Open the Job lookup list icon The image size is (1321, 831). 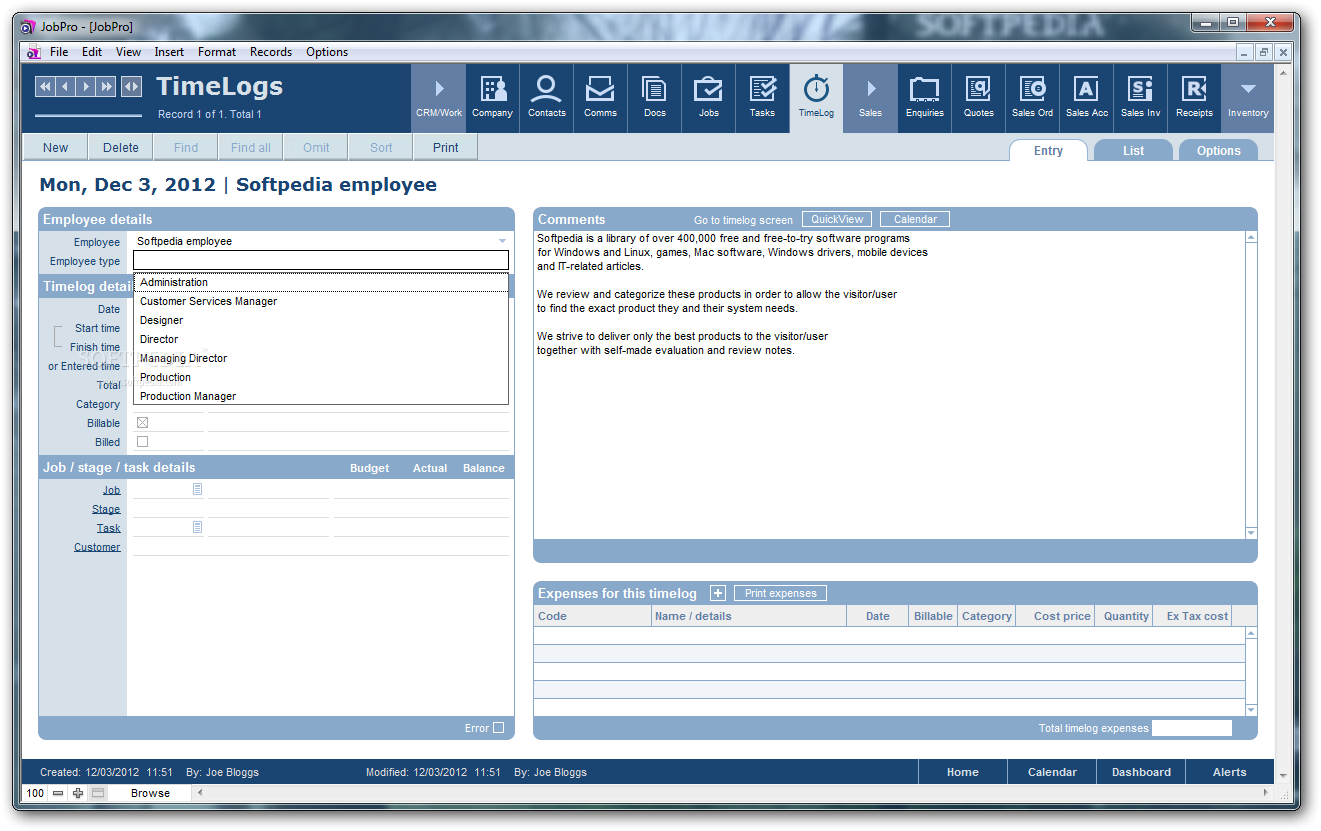point(198,489)
